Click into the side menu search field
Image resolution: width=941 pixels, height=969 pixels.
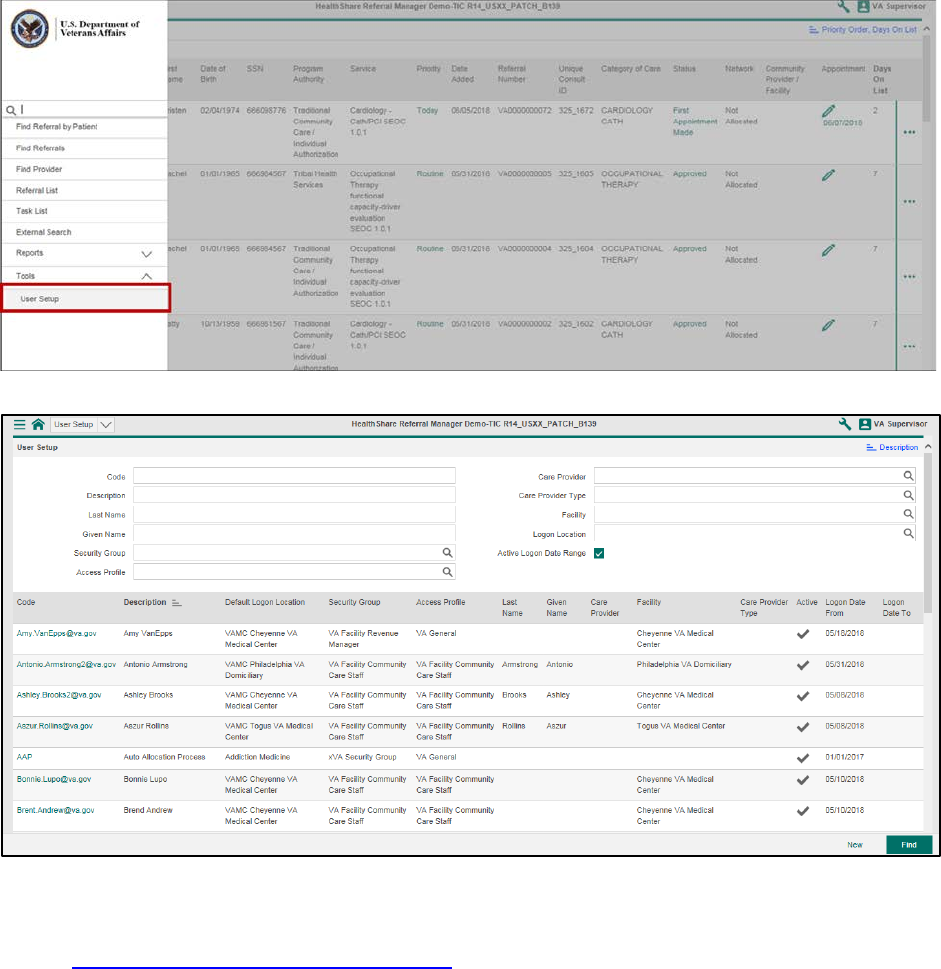[x=93, y=110]
